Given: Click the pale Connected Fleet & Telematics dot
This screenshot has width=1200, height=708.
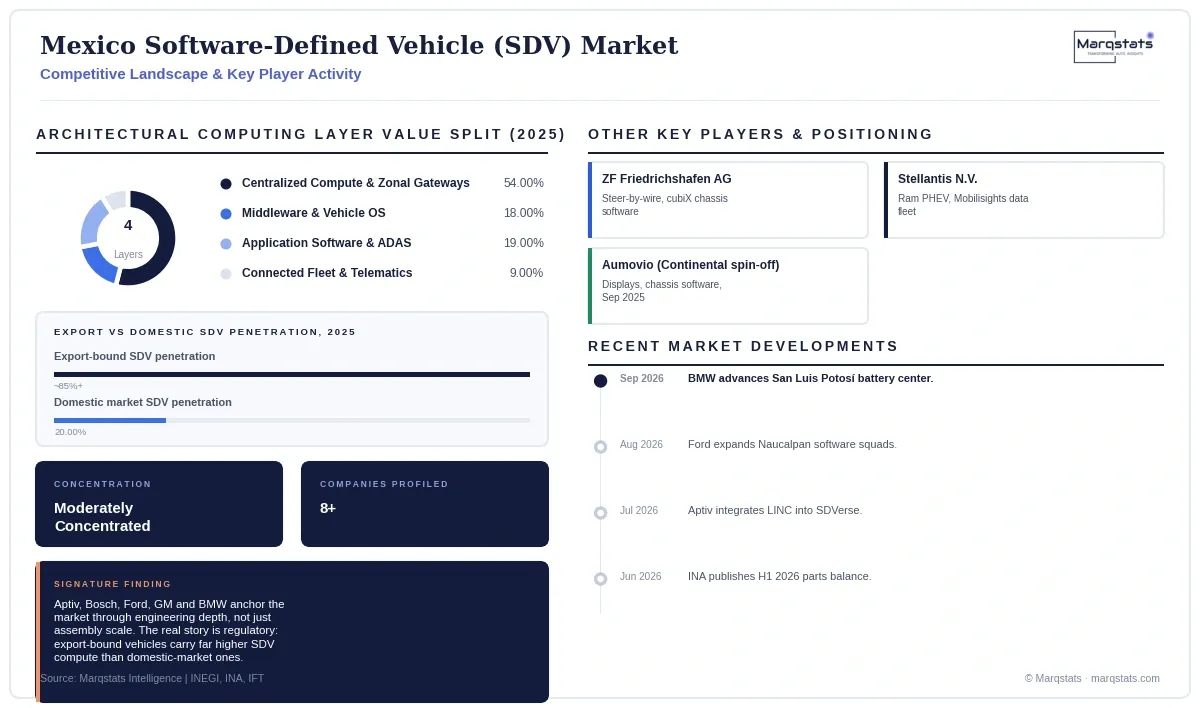Looking at the screenshot, I should pos(226,274).
